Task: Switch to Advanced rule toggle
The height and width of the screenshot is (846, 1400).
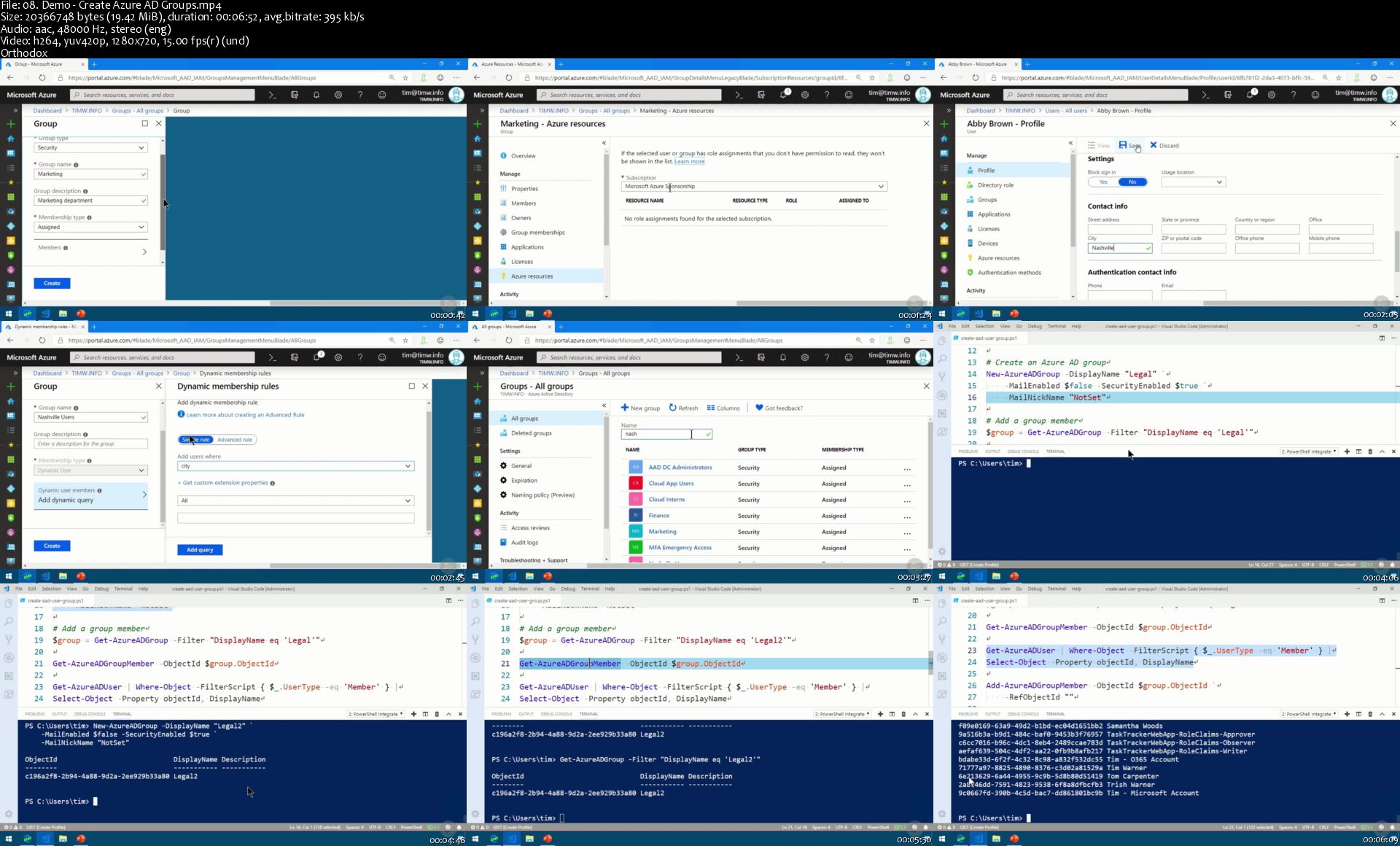Action: click(235, 440)
